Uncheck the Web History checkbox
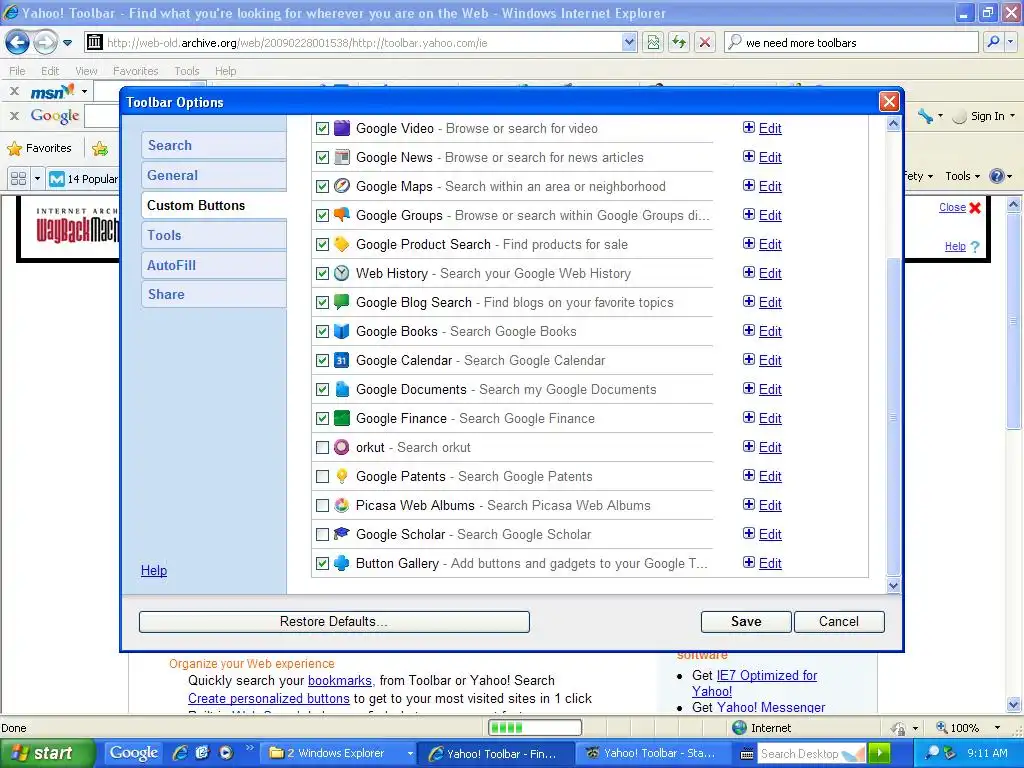The image size is (1024, 768). [322, 273]
